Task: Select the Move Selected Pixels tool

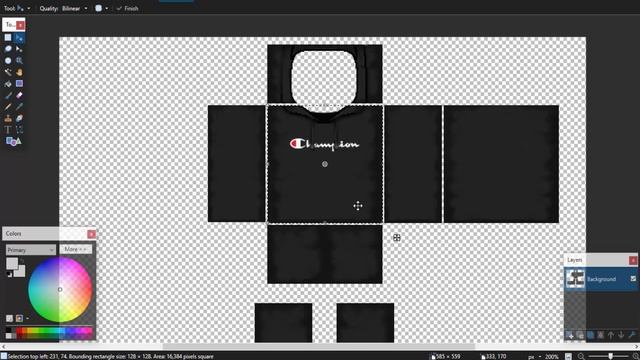Action: click(19, 38)
